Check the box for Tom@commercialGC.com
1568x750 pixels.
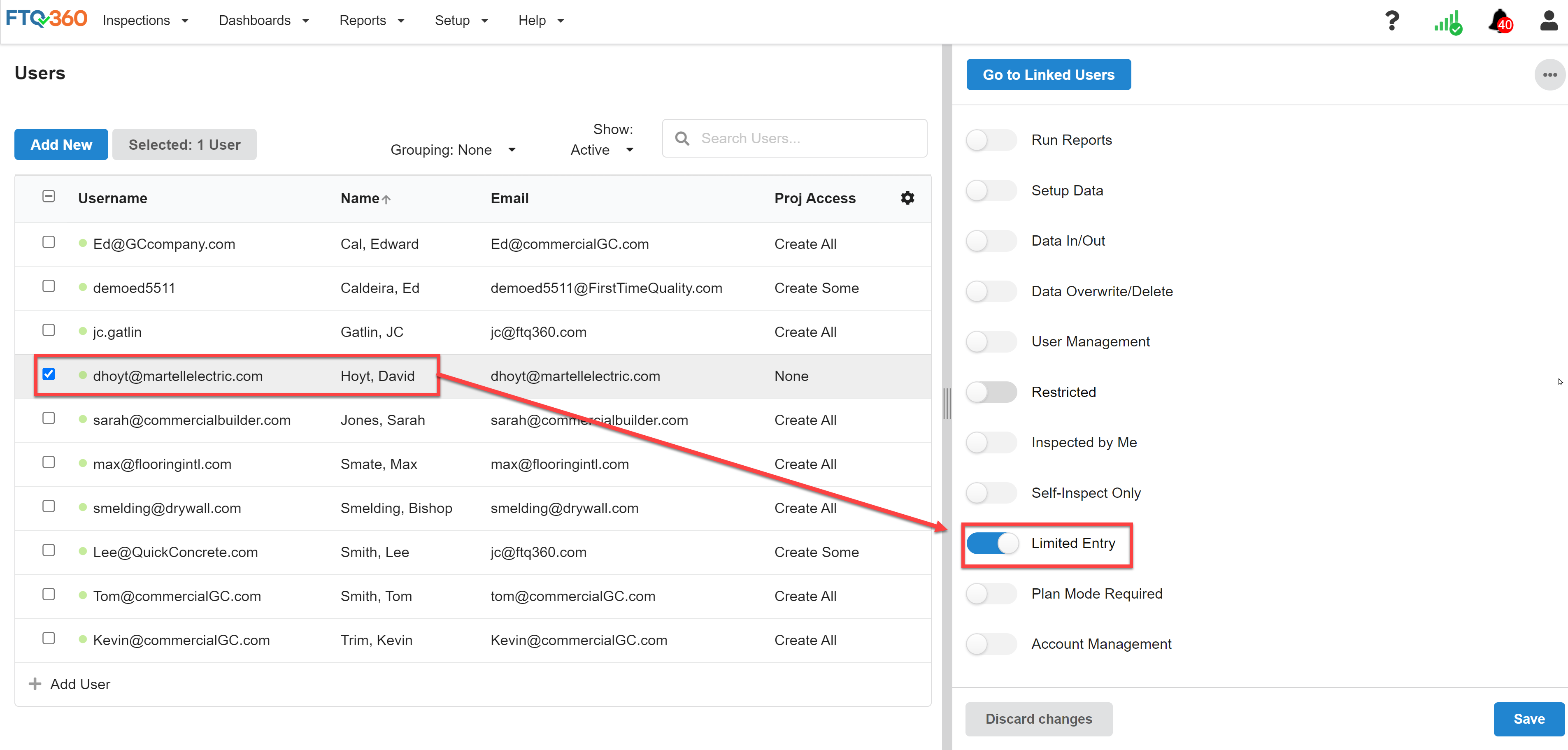pos(49,594)
